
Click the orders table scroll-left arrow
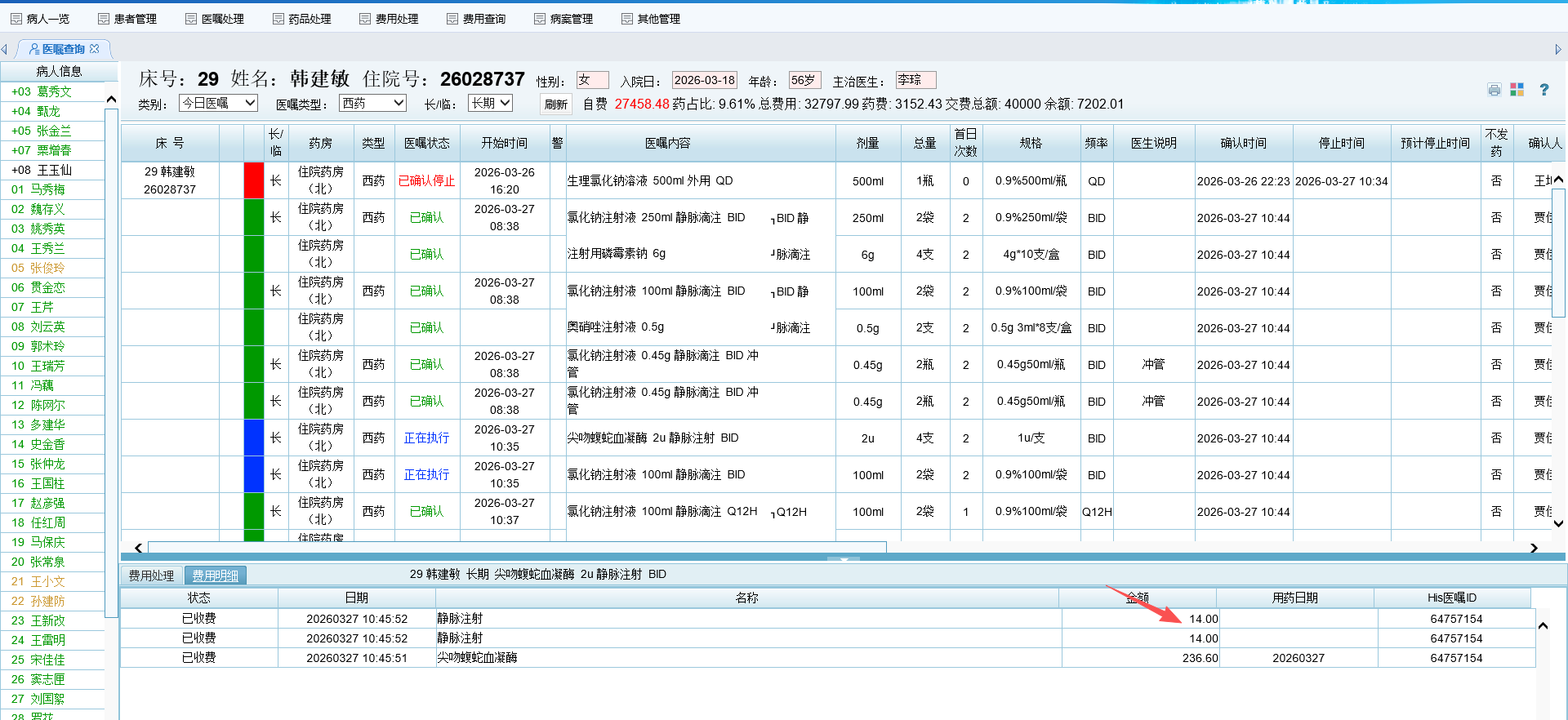[x=138, y=548]
